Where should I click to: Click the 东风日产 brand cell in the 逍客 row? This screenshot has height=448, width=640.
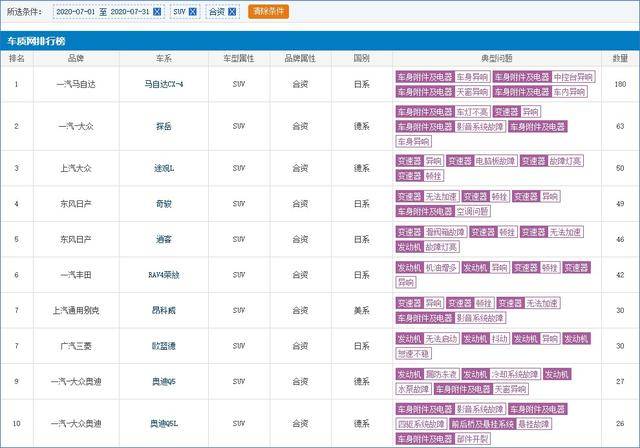[76, 239]
